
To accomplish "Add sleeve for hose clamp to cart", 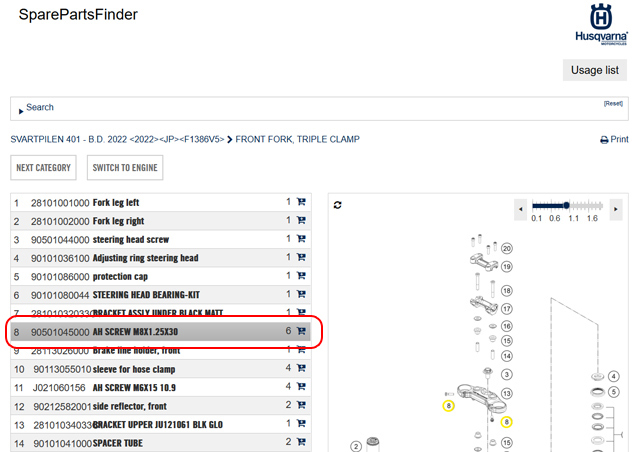I will (x=302, y=368).
